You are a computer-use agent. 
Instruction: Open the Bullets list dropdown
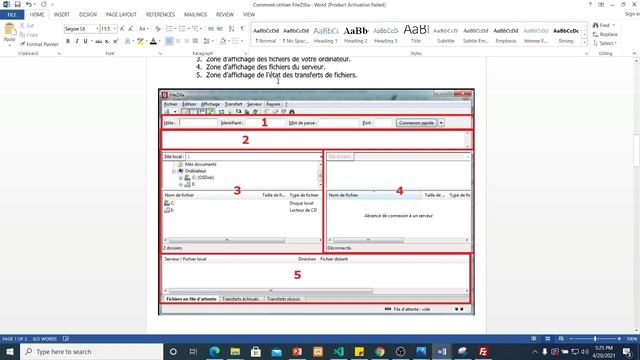[x=176, y=29]
